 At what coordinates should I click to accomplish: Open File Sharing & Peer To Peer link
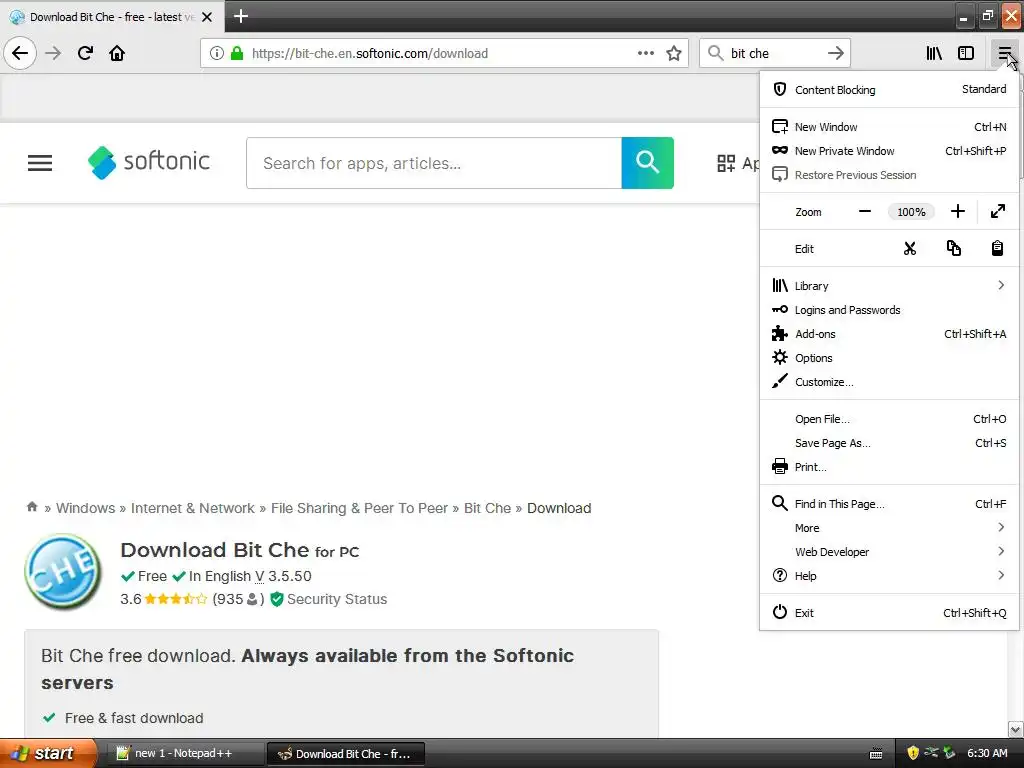359,508
